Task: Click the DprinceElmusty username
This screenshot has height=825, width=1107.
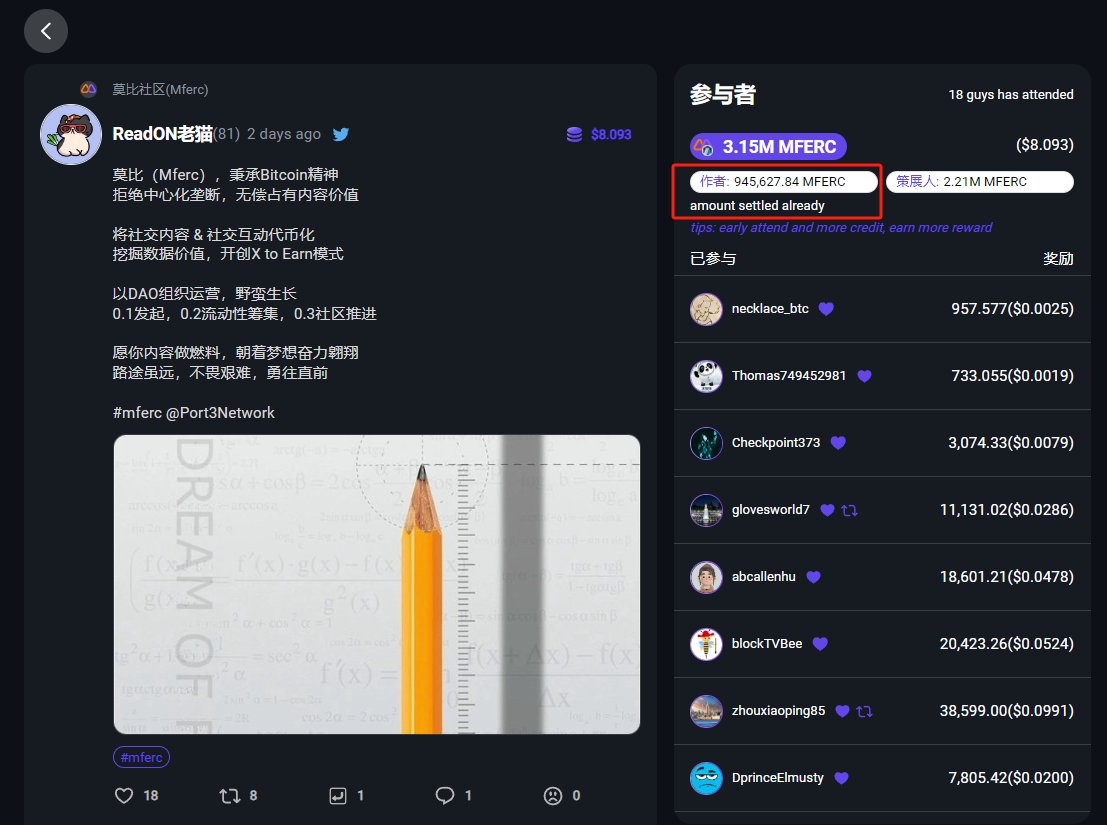Action: pyautogui.click(x=777, y=778)
